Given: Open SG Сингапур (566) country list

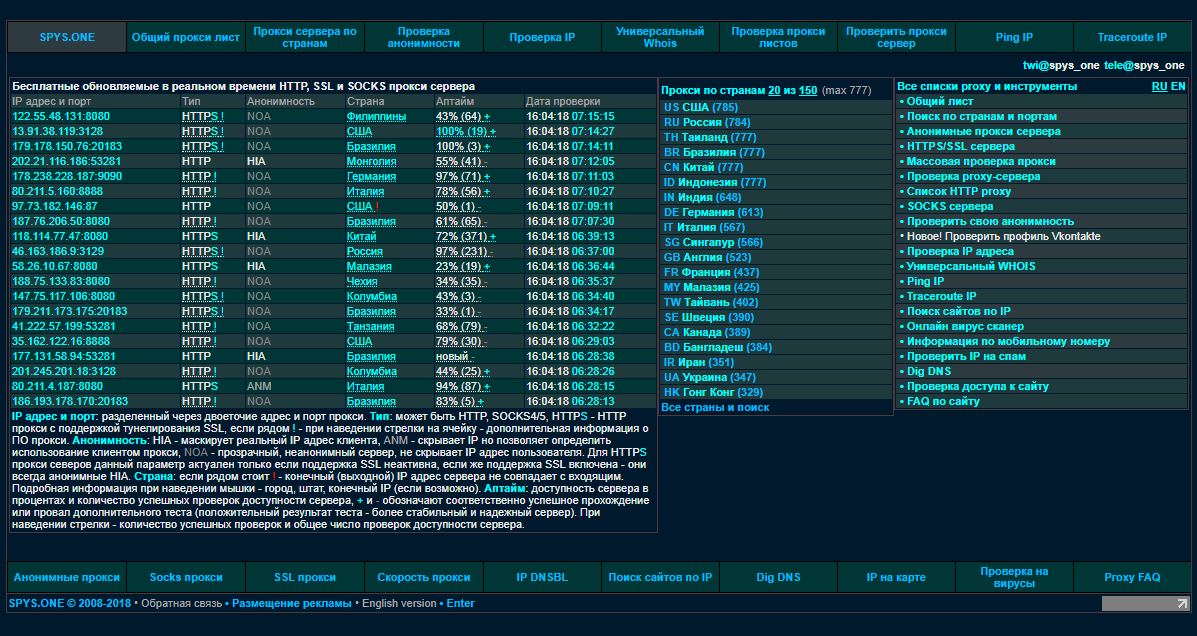Looking at the screenshot, I should tap(713, 243).
